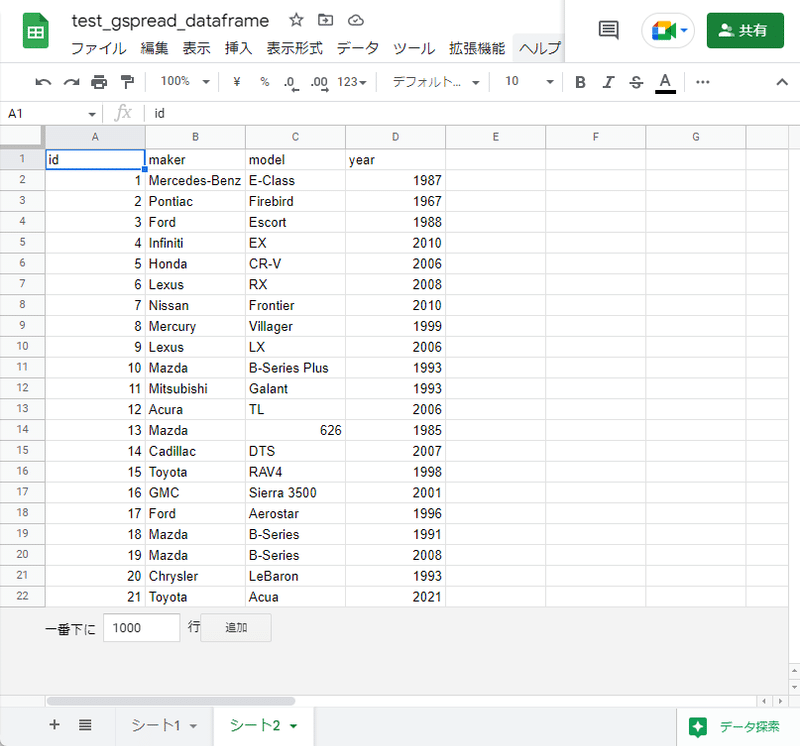800x746 pixels.
Task: Collapse the menu header with chevron
Action: coord(782,82)
